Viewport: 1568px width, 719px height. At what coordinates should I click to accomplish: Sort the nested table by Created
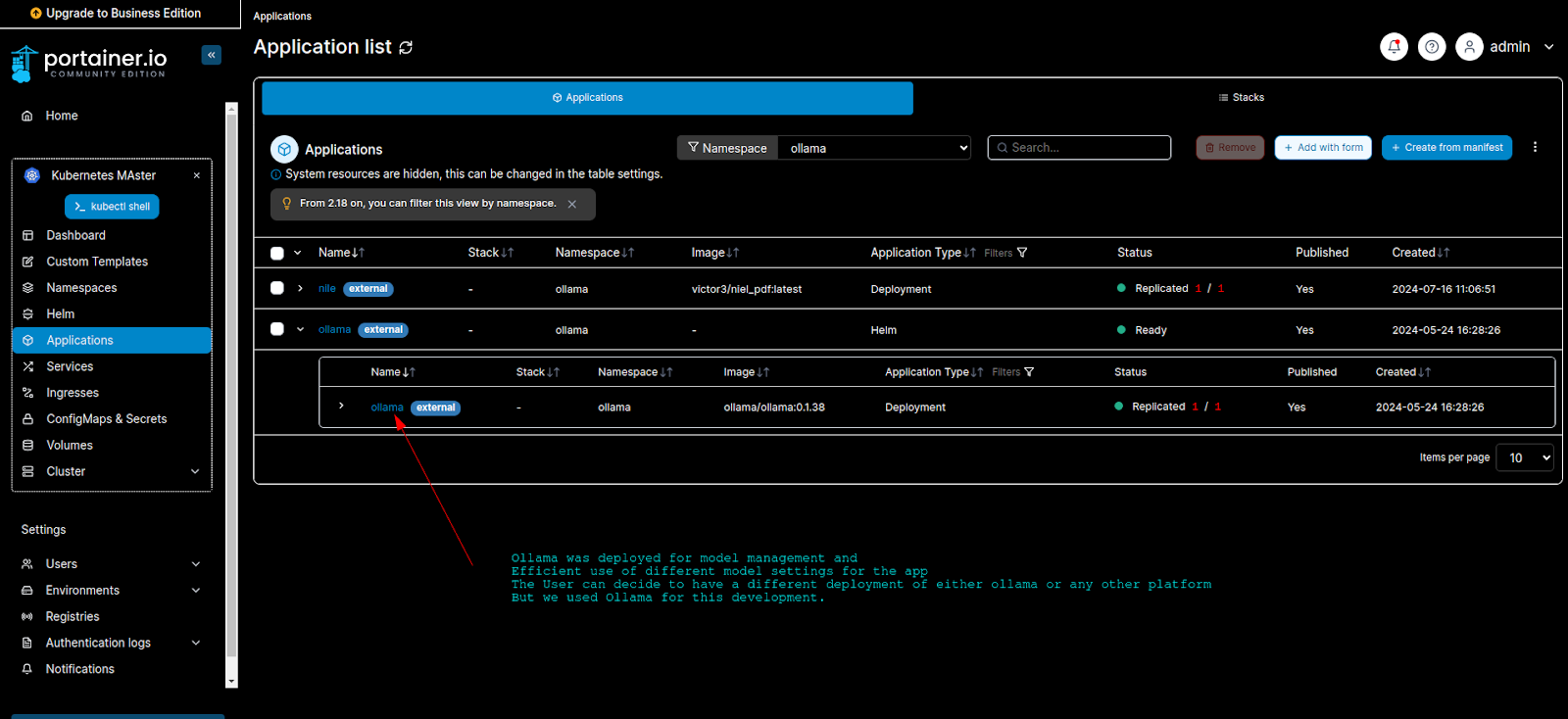[1403, 372]
